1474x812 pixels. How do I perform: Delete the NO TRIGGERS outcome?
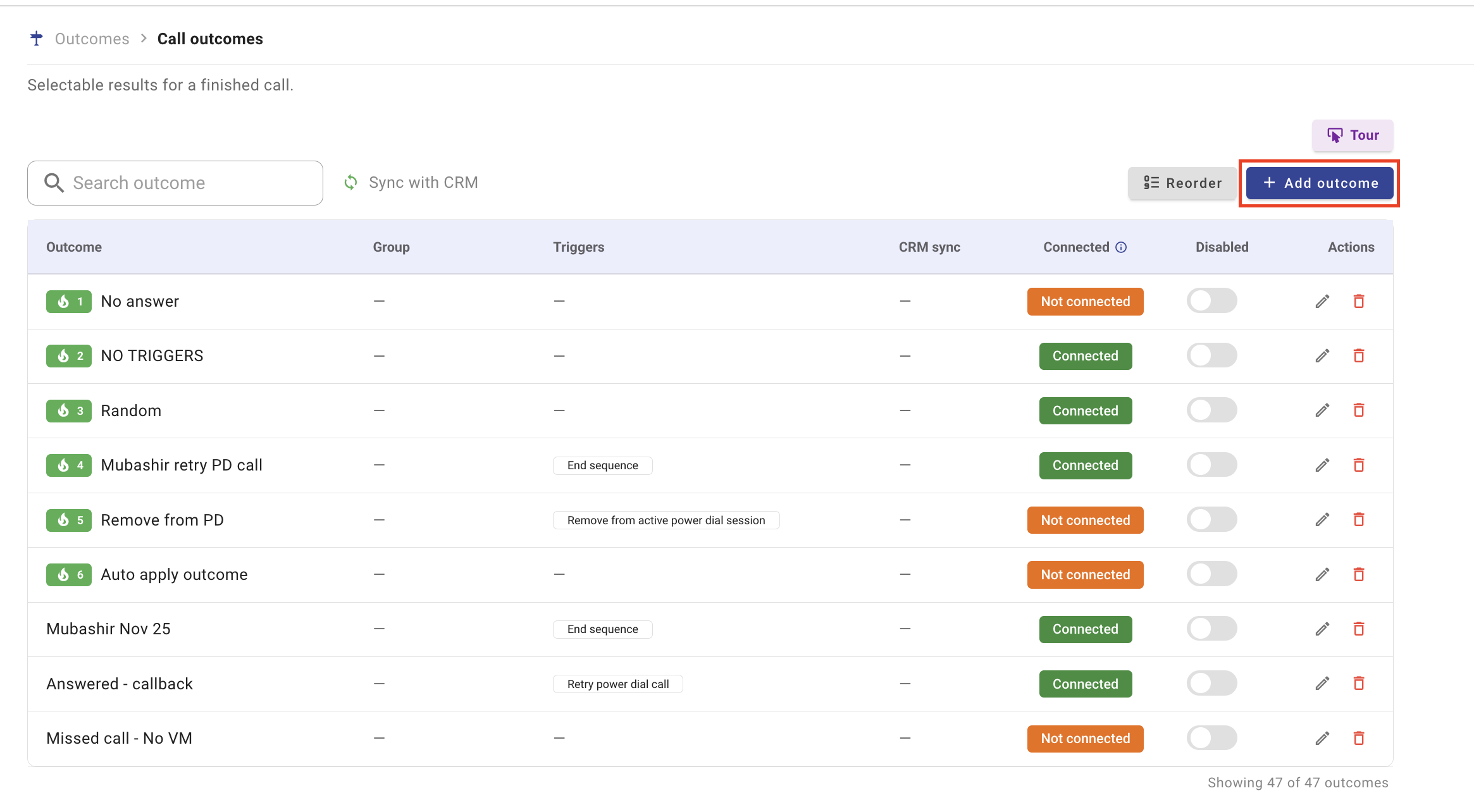pyautogui.click(x=1358, y=356)
